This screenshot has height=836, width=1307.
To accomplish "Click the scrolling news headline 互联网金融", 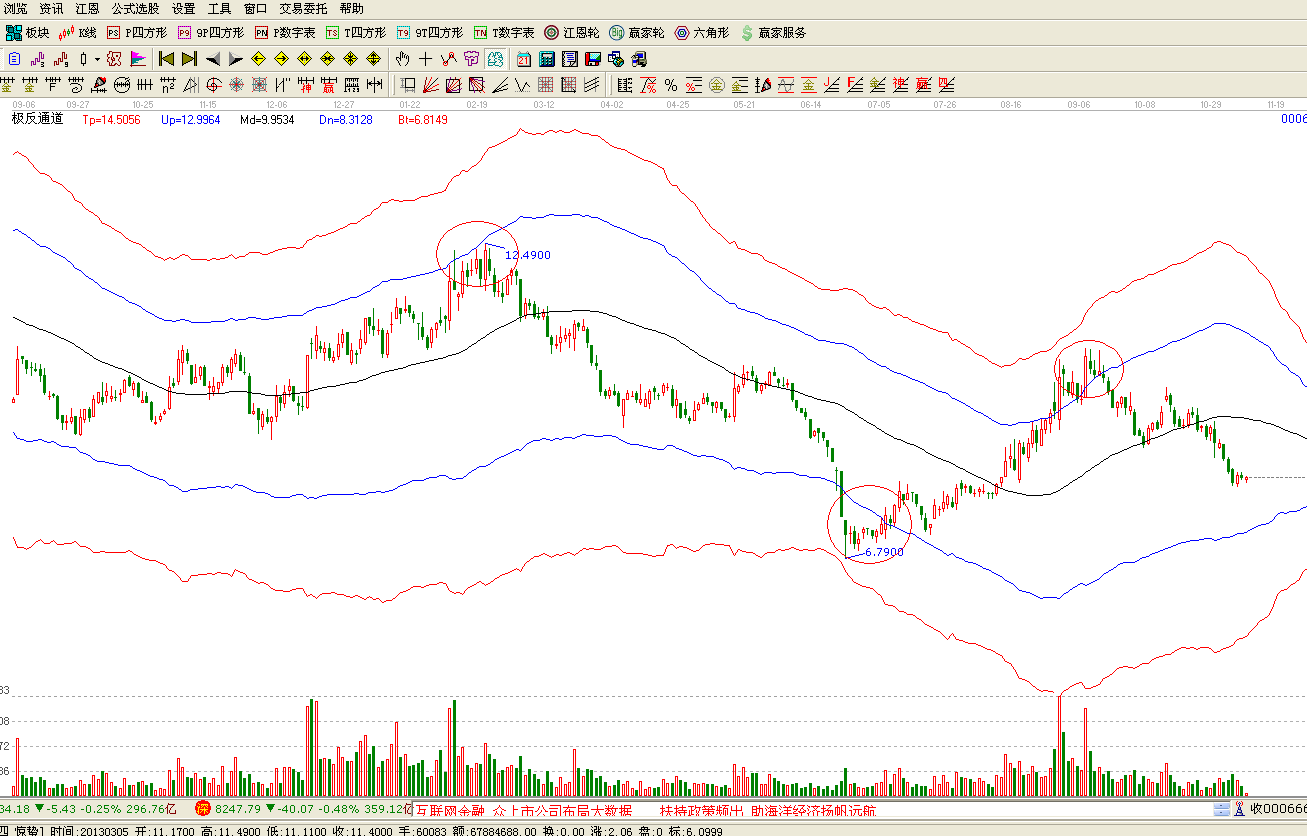I will pos(450,810).
